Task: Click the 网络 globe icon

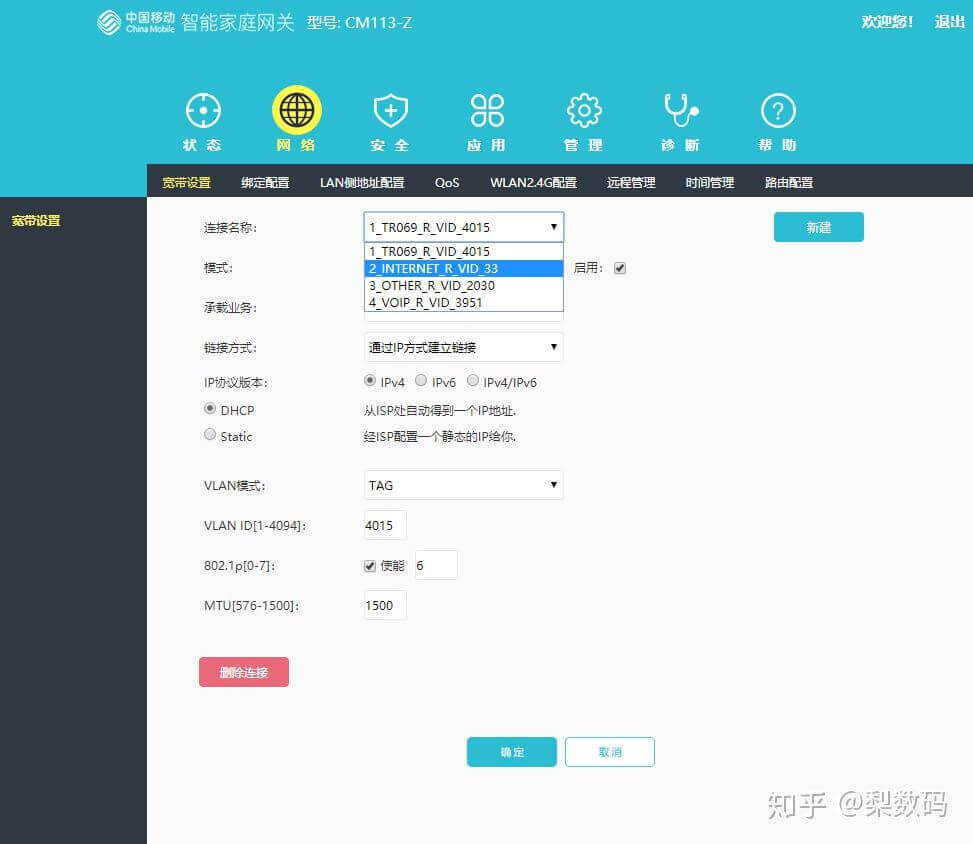Action: click(296, 111)
